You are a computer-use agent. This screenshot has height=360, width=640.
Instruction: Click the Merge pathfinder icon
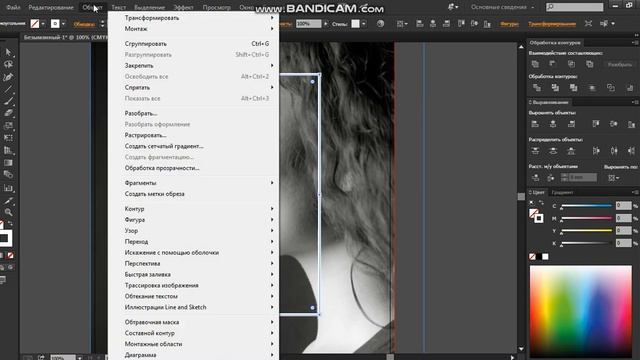(573, 88)
